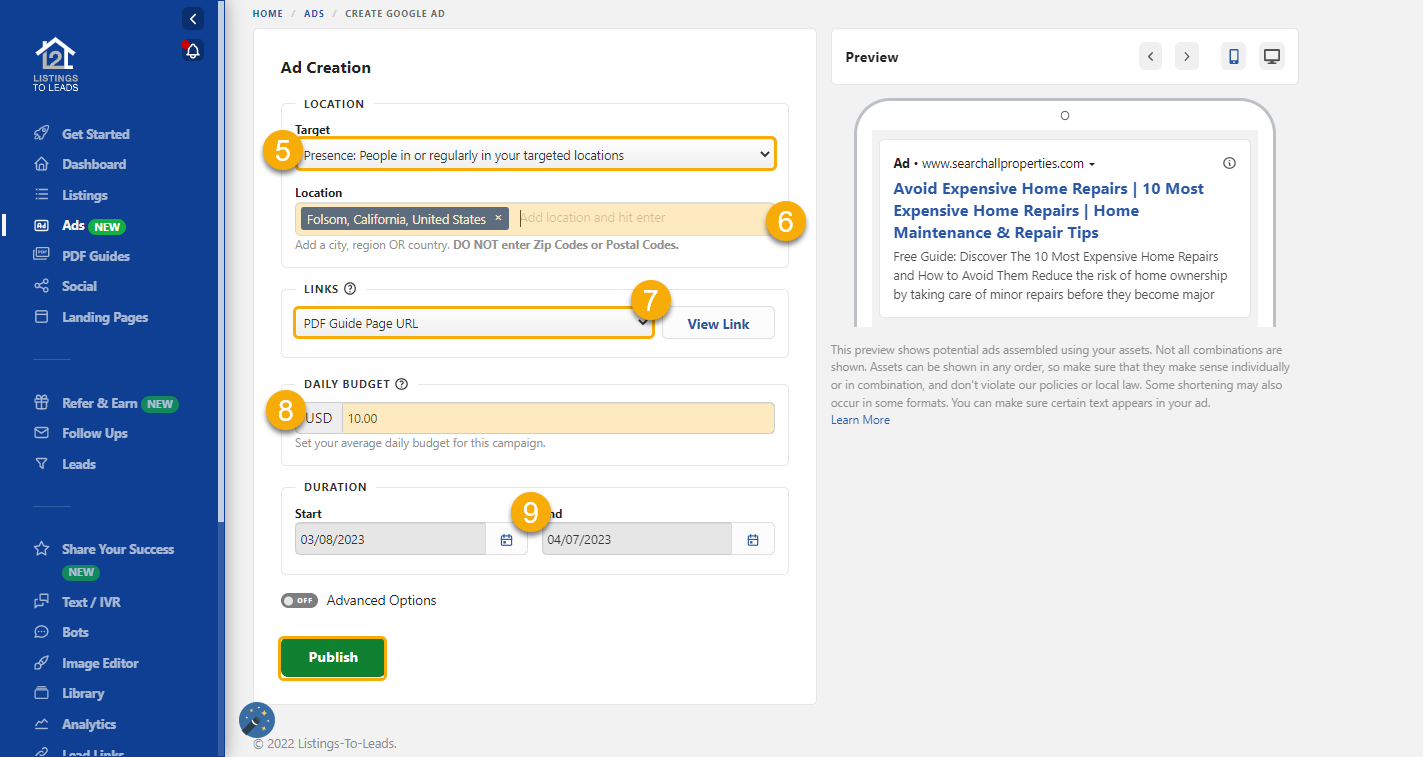Screen dimensions: 1423x757
Task: Switch to mobile preview view
Action: click(x=1232, y=56)
